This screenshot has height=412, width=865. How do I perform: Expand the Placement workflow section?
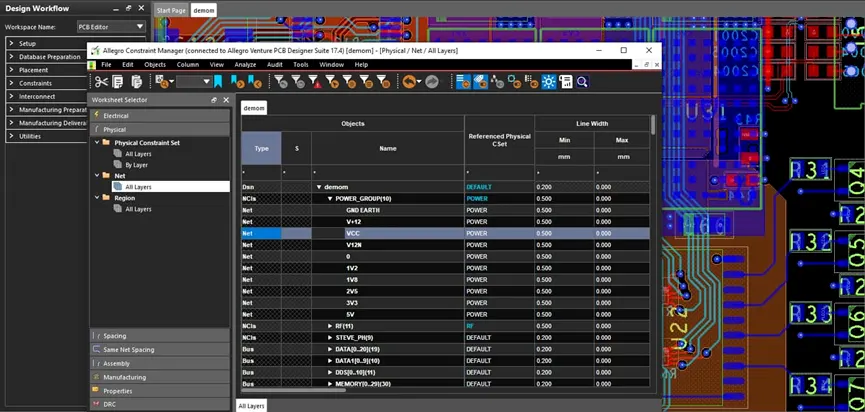point(11,70)
